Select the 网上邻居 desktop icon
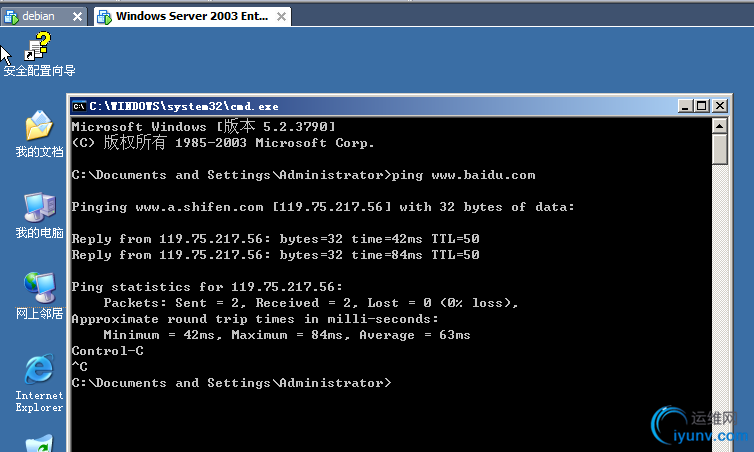The width and height of the screenshot is (754, 452). 39,296
